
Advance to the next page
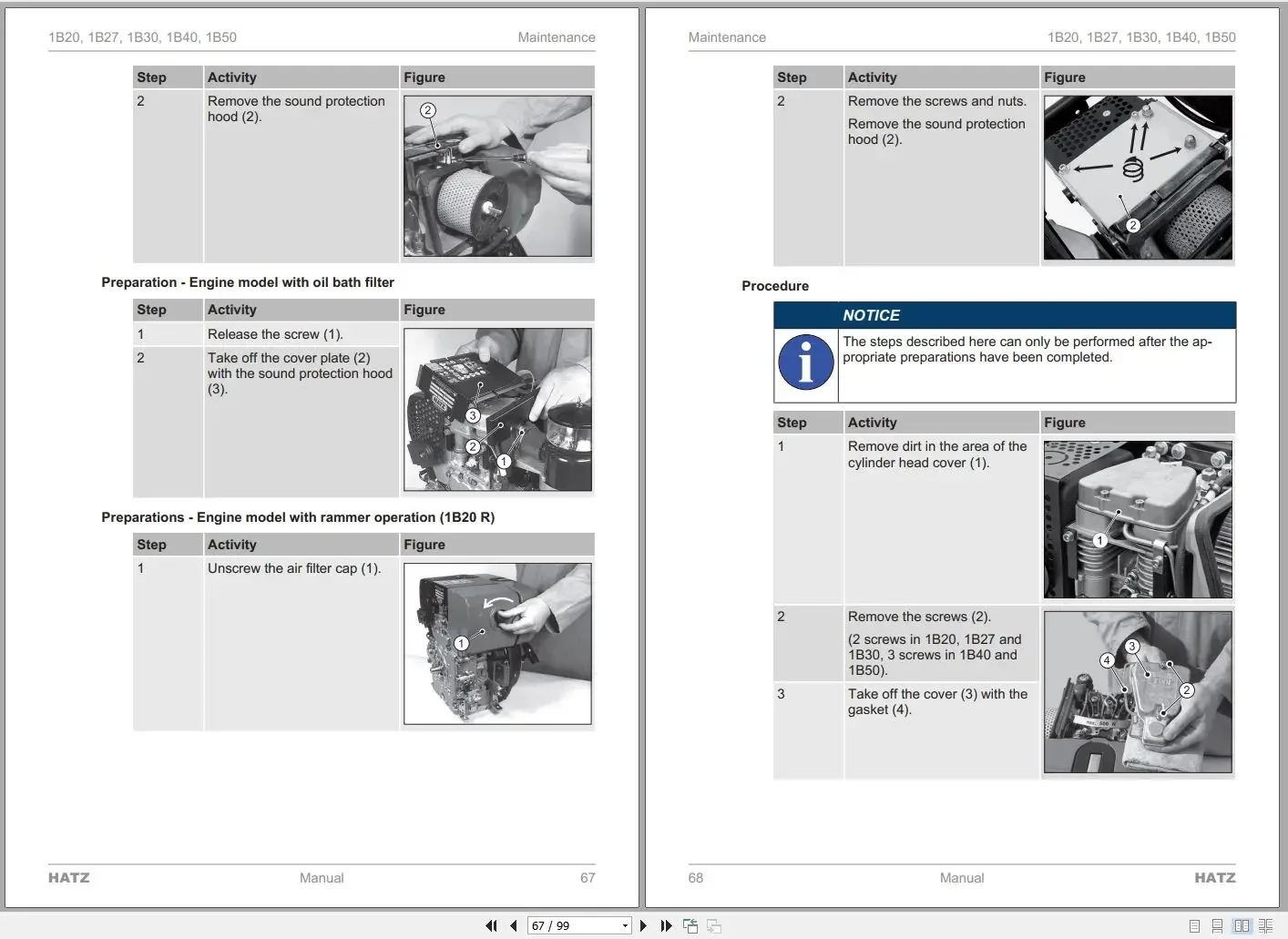coord(644,925)
